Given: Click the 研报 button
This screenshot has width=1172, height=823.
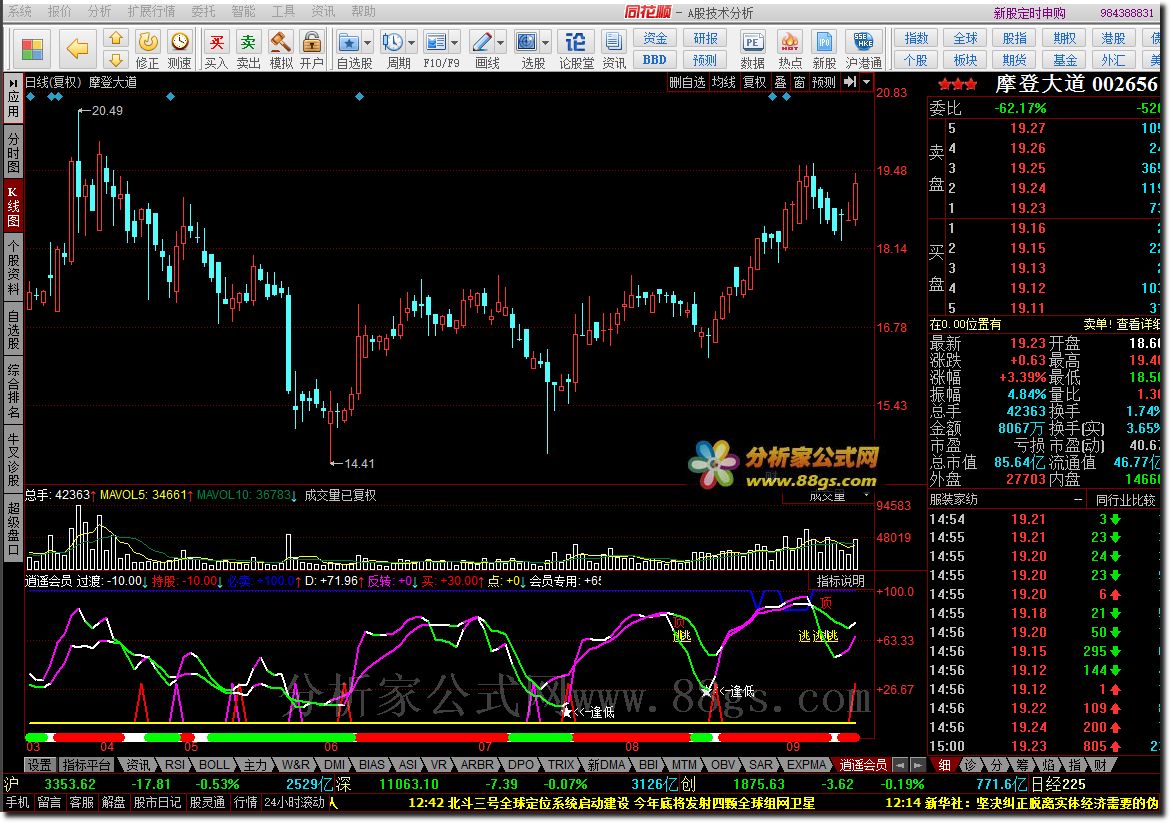Looking at the screenshot, I should [x=705, y=38].
